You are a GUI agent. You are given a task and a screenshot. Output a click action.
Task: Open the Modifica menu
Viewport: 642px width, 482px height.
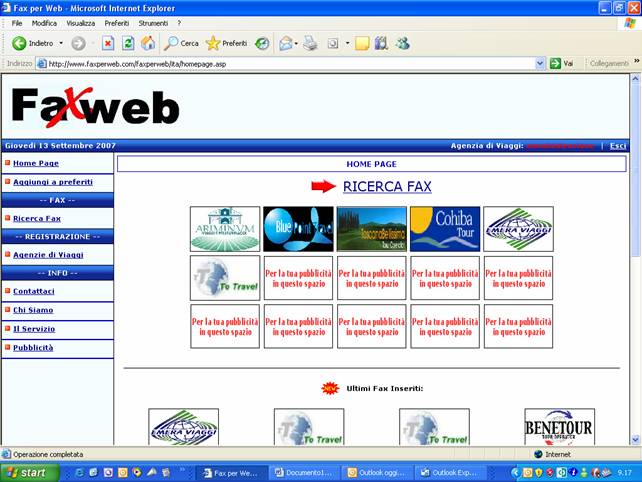(x=44, y=23)
